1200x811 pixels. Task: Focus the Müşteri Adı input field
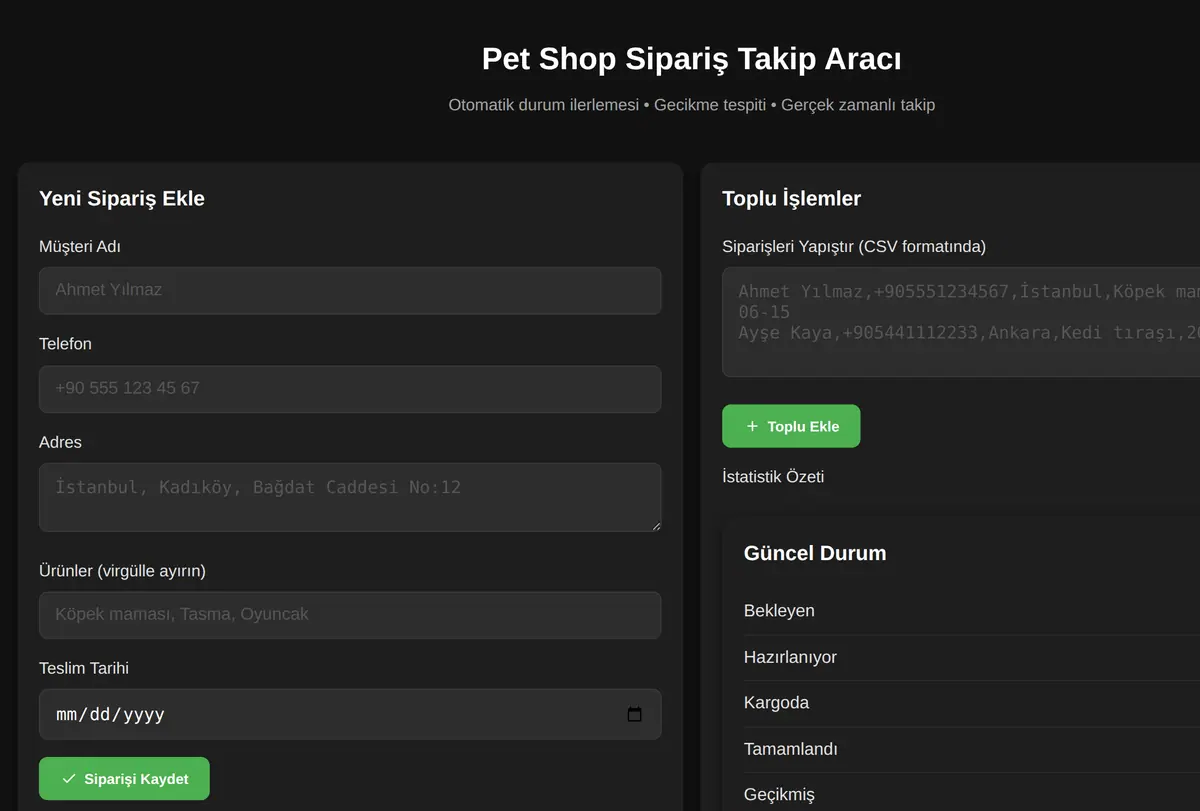(x=350, y=290)
